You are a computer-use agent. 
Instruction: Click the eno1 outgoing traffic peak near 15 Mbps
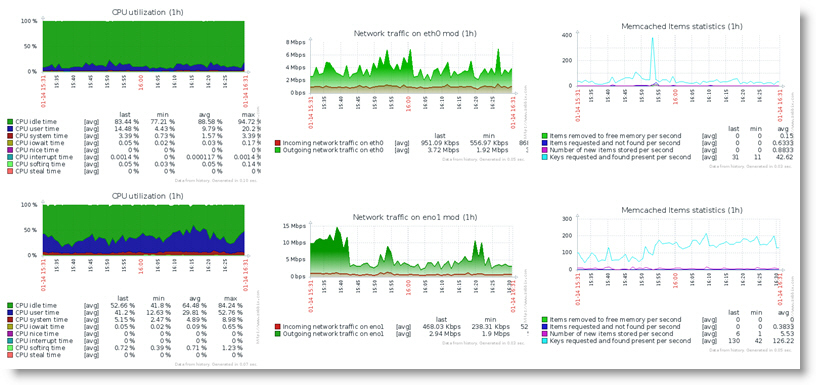coord(337,229)
